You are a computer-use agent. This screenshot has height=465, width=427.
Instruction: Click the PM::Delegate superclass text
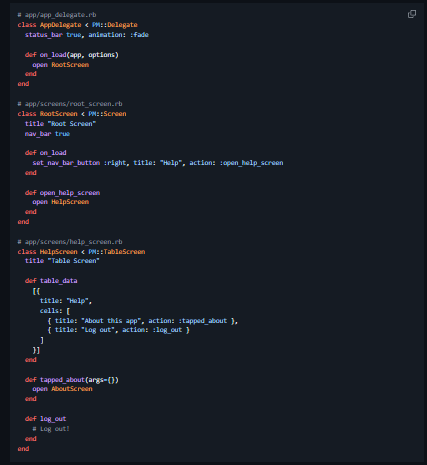115,25
